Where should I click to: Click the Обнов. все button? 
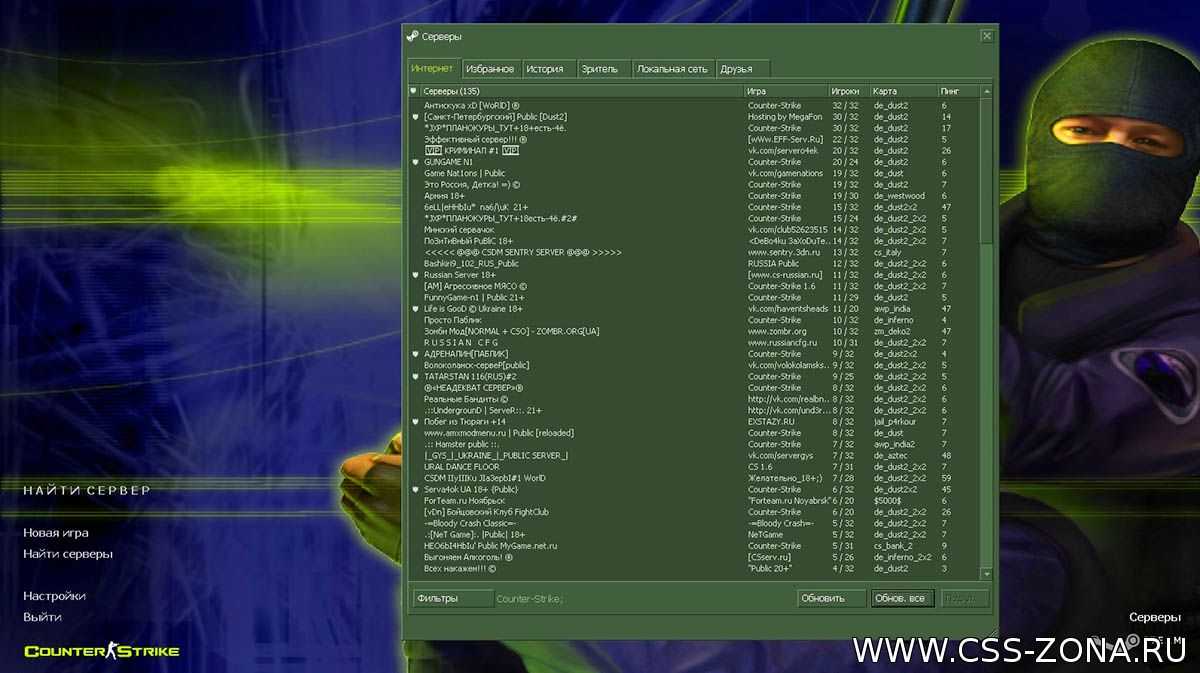(903, 598)
